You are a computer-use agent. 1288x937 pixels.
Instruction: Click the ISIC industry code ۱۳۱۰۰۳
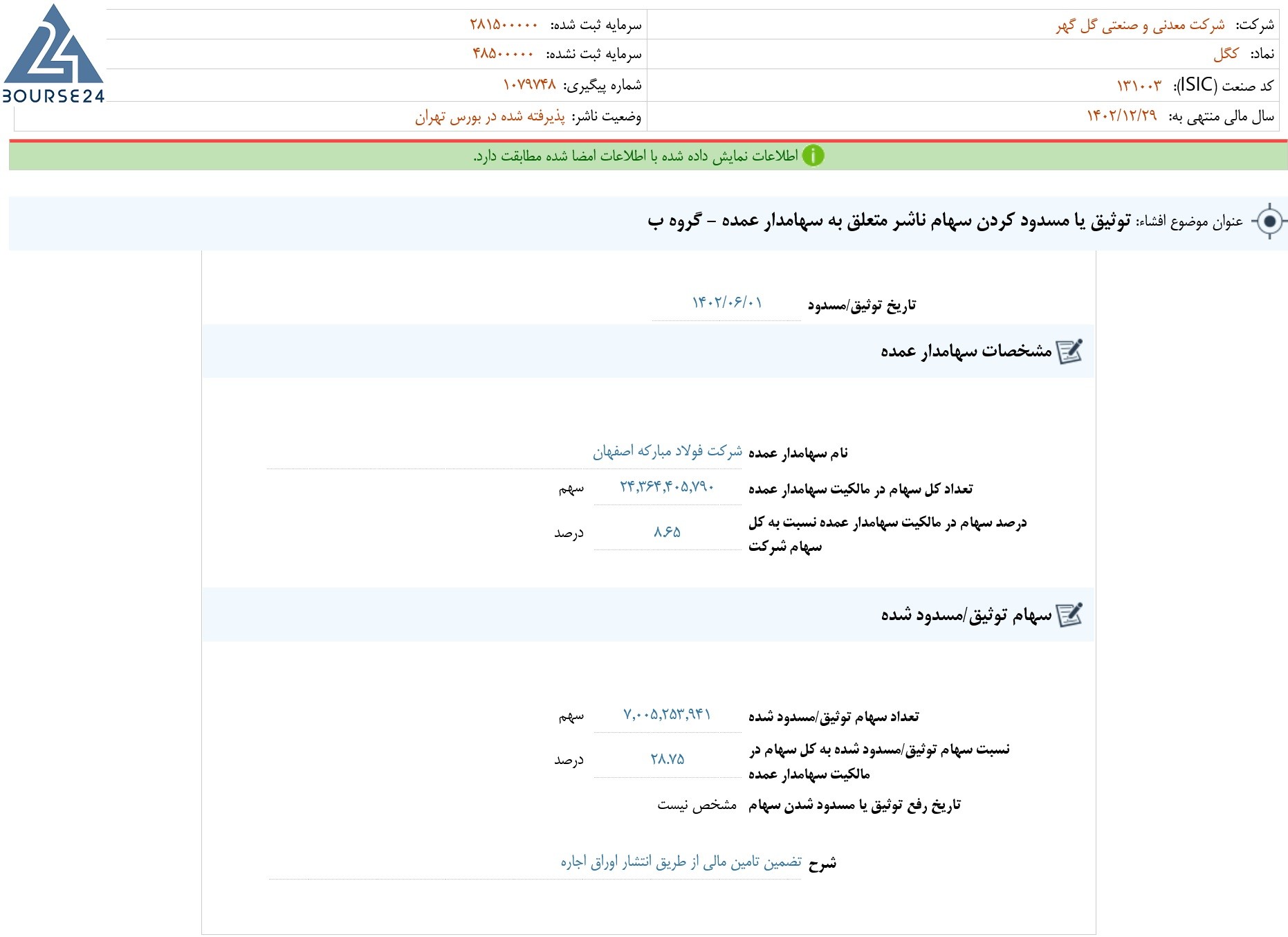(1139, 86)
